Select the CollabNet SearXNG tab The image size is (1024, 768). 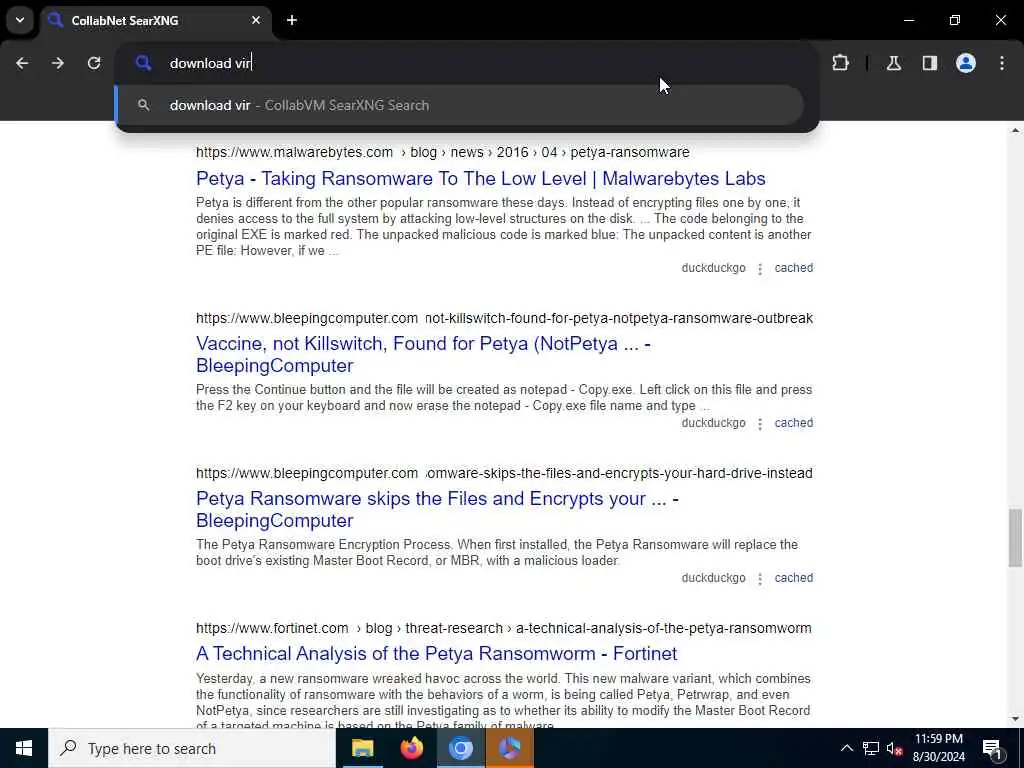(x=157, y=21)
